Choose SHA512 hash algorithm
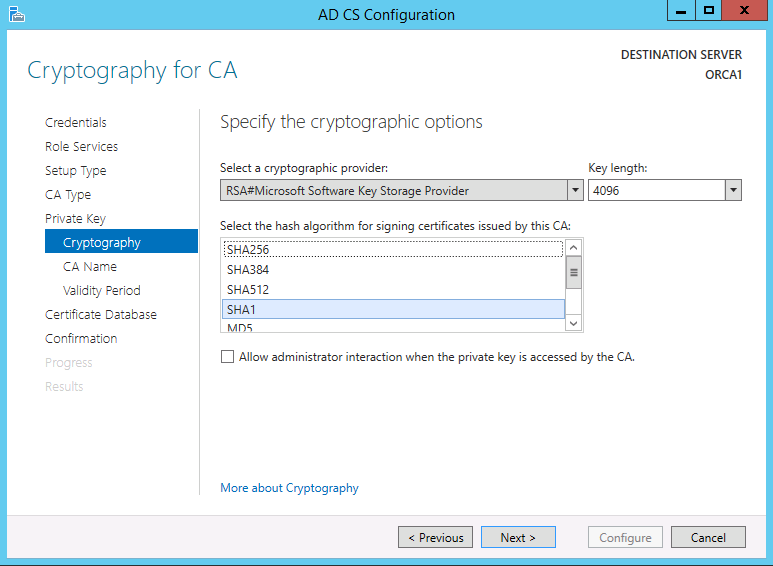Image resolution: width=773 pixels, height=566 pixels. point(392,290)
